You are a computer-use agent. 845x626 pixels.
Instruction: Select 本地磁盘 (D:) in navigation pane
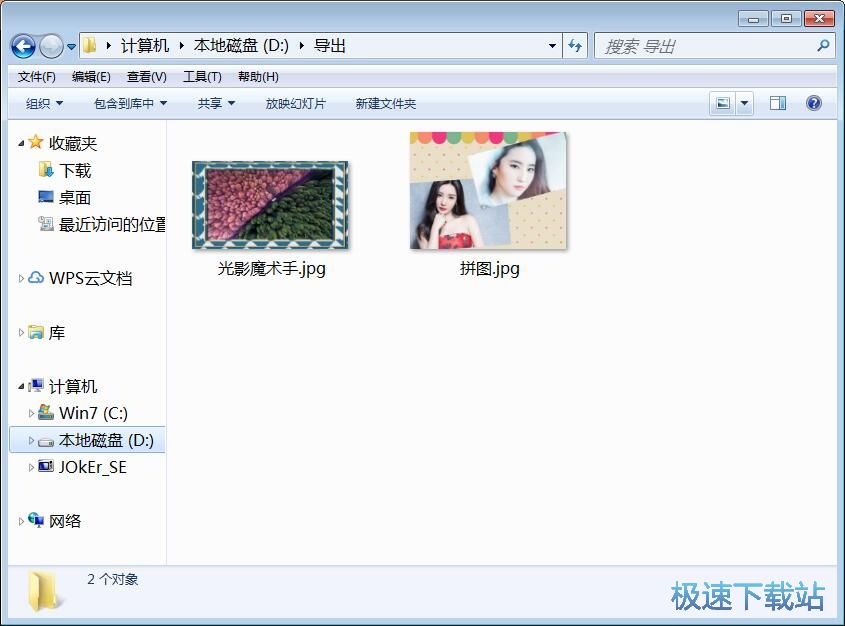pyautogui.click(x=106, y=440)
